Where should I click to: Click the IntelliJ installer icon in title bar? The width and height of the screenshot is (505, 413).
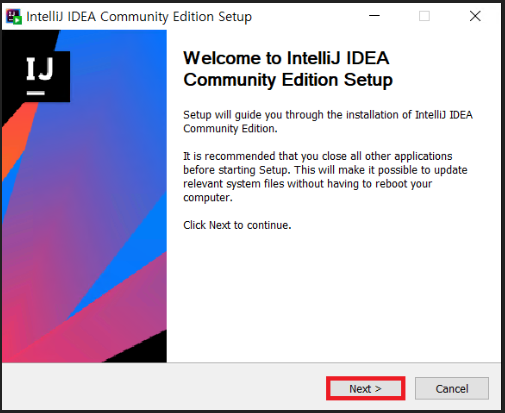tap(14, 16)
